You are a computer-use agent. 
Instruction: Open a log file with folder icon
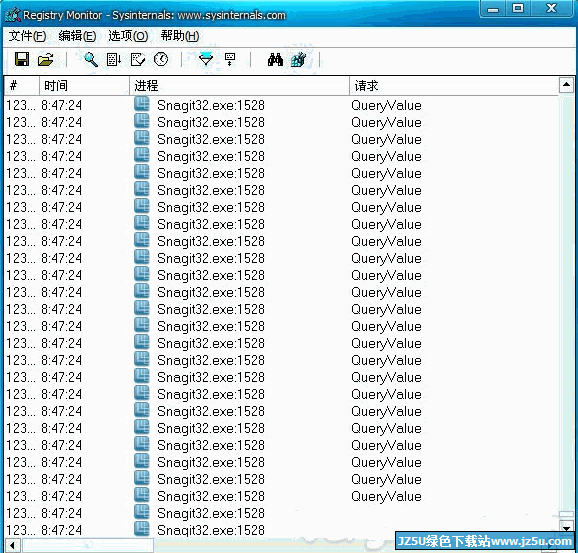(46, 59)
